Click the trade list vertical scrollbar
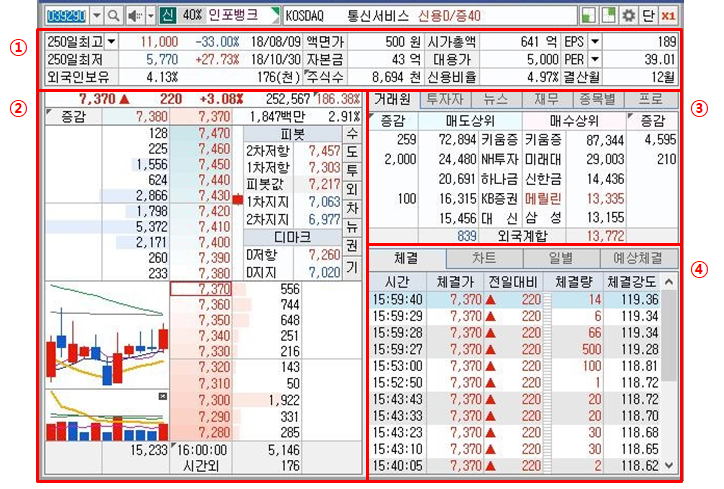The height and width of the screenshot is (489, 724). 669,374
